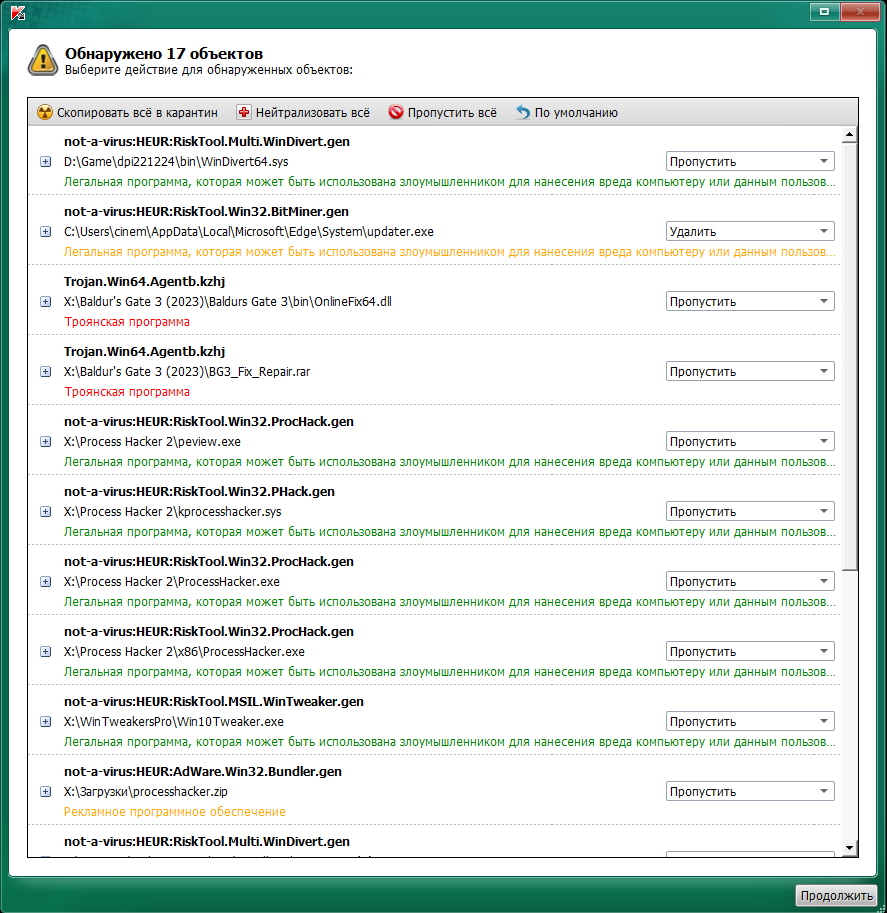Click the radiation quarantine icon in toolbar
Viewport: 887px width, 913px height.
[x=45, y=112]
